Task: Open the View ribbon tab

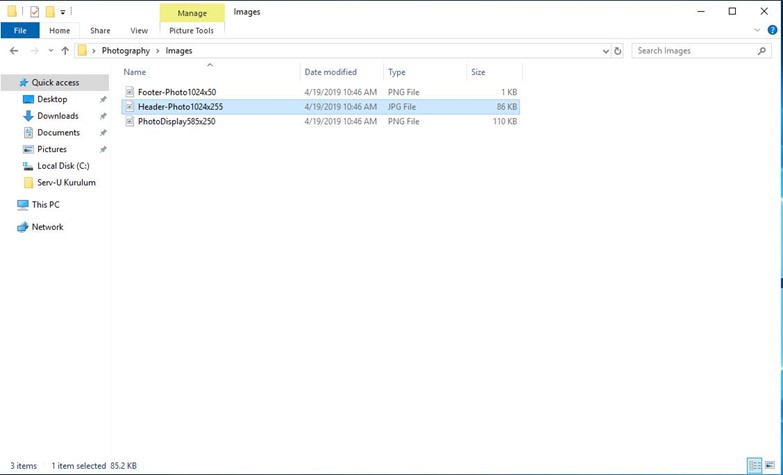Action: click(139, 30)
